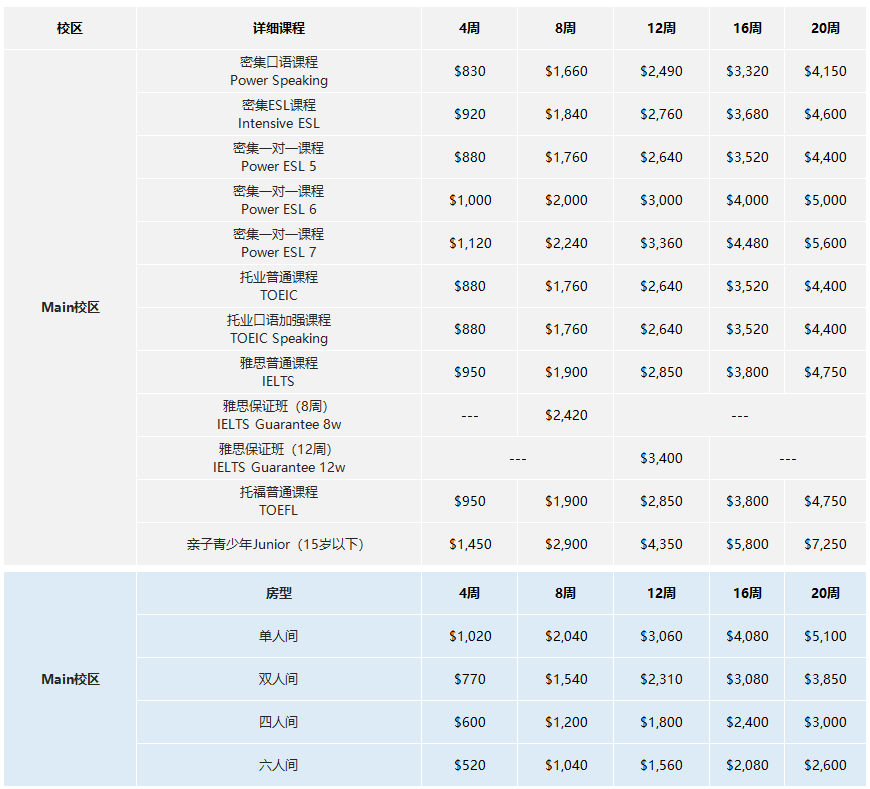870x789 pixels.
Task: Click the 详细课程 column header
Action: [279, 28]
